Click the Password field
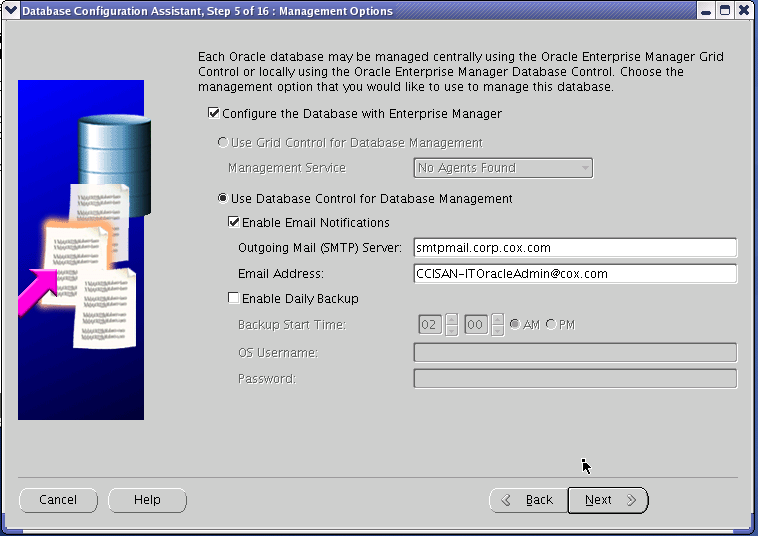This screenshot has height=536, width=758. coord(575,378)
